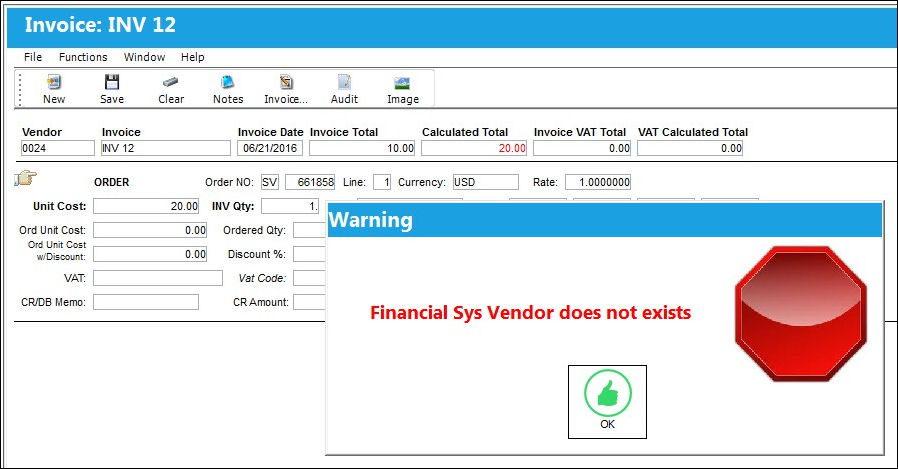Image resolution: width=898 pixels, height=469 pixels.
Task: Click the VAT input field
Action: pos(158,278)
